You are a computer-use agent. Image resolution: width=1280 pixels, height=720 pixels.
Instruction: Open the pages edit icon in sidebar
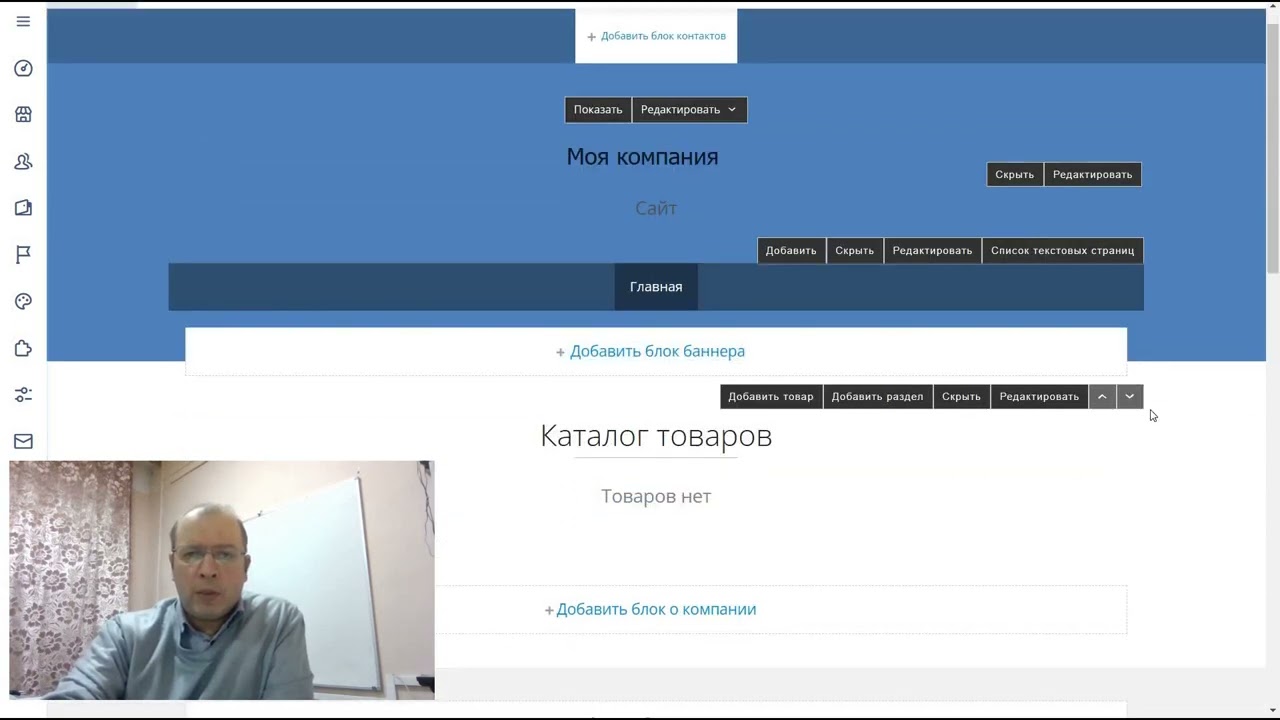coord(23,208)
